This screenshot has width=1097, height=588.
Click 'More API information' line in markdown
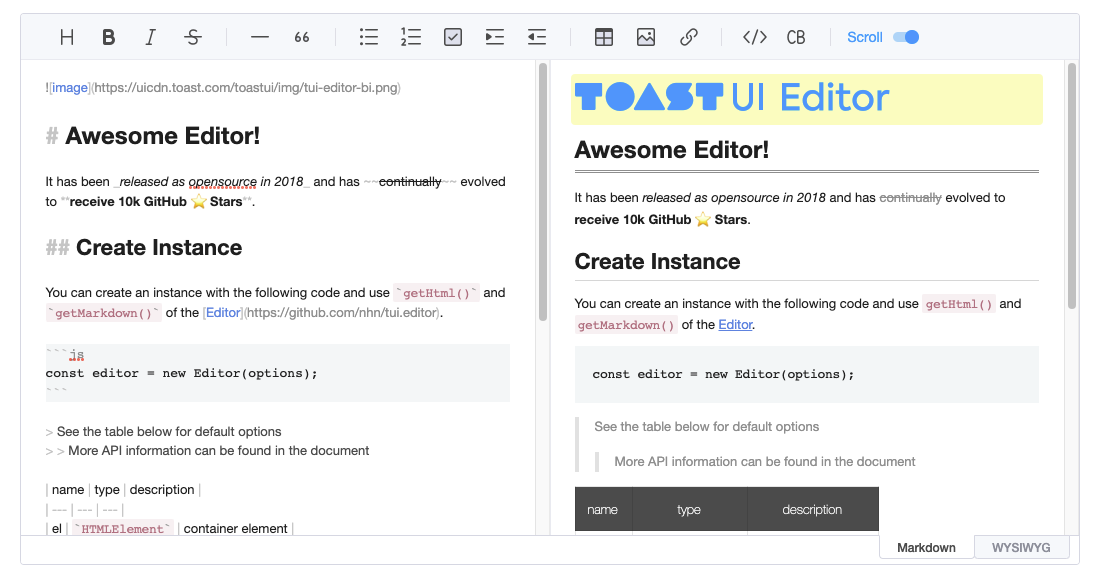218,450
